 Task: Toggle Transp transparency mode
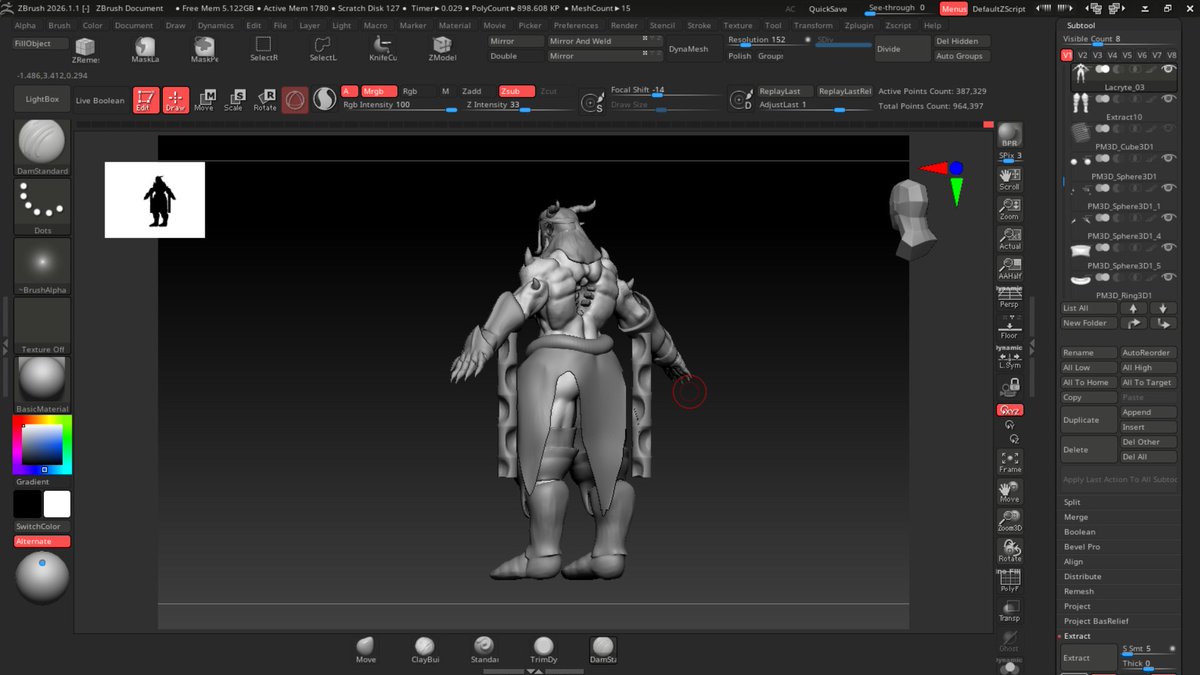pos(1010,611)
